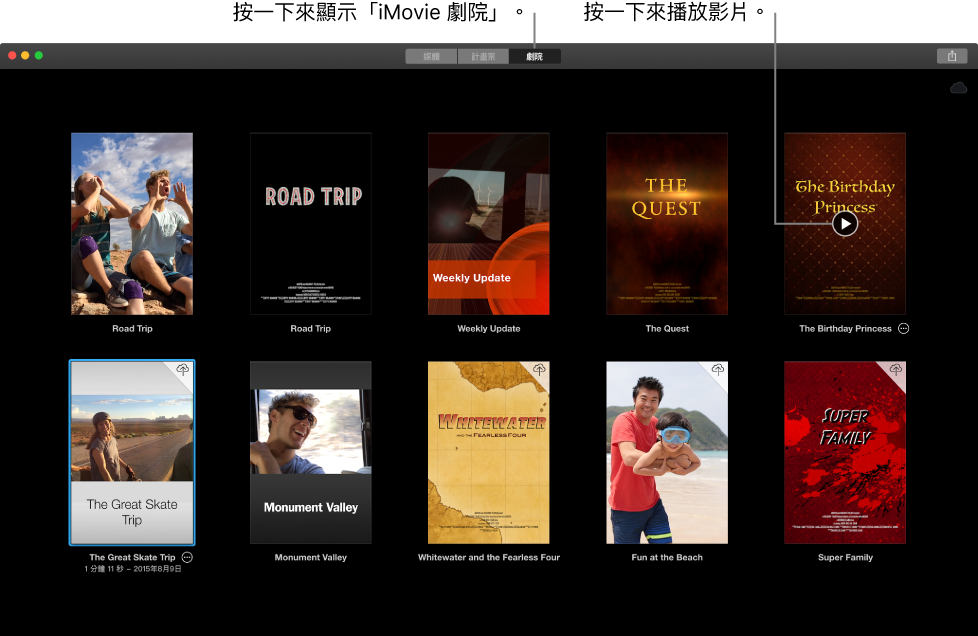Select the Super Family poster
Screen dimensions: 978x636
(x=845, y=452)
